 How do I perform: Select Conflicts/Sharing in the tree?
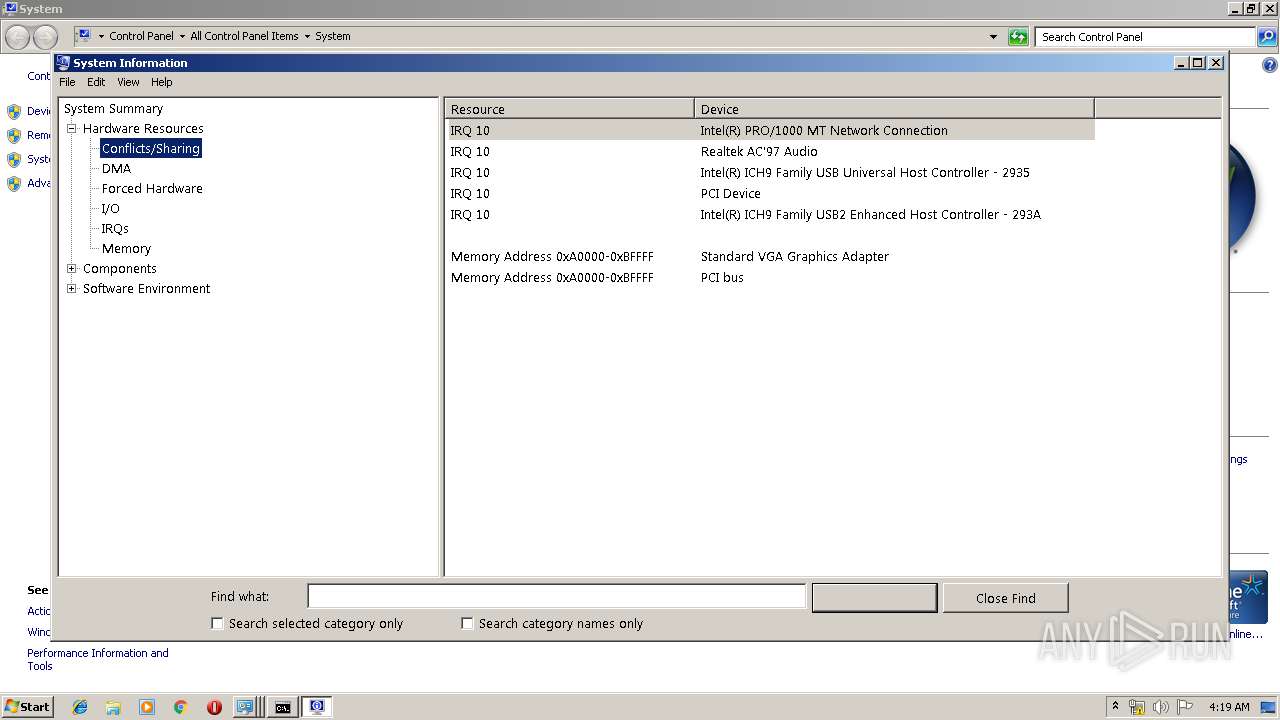click(151, 148)
